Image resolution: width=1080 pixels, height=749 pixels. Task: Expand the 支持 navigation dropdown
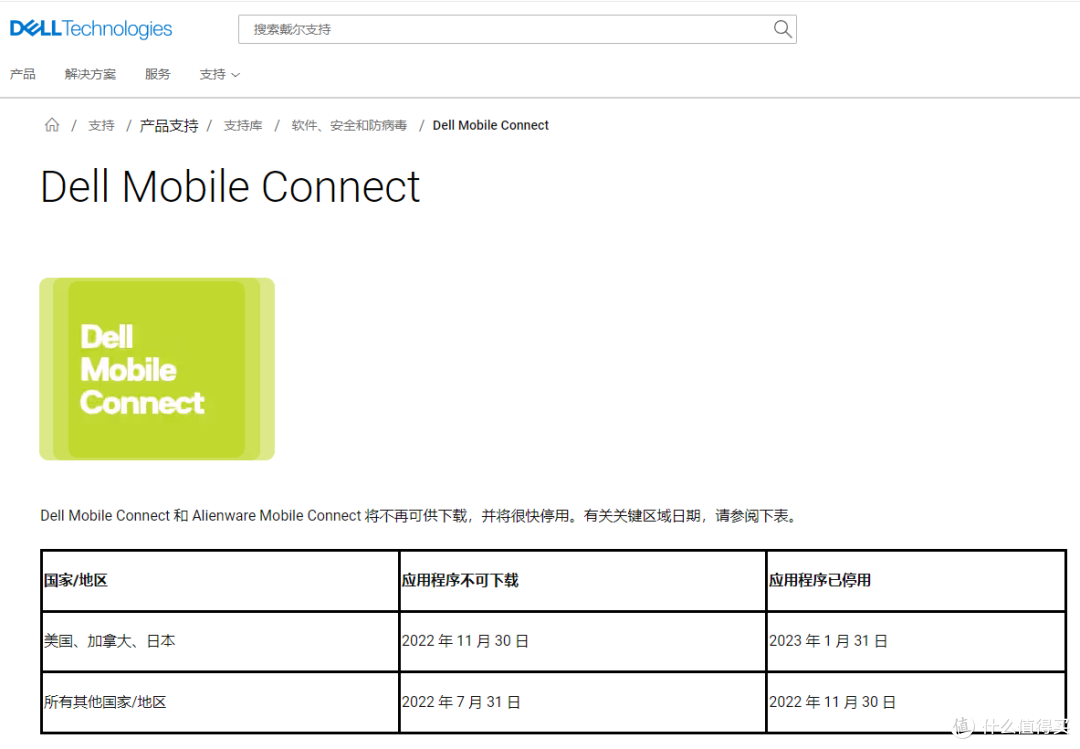212,74
